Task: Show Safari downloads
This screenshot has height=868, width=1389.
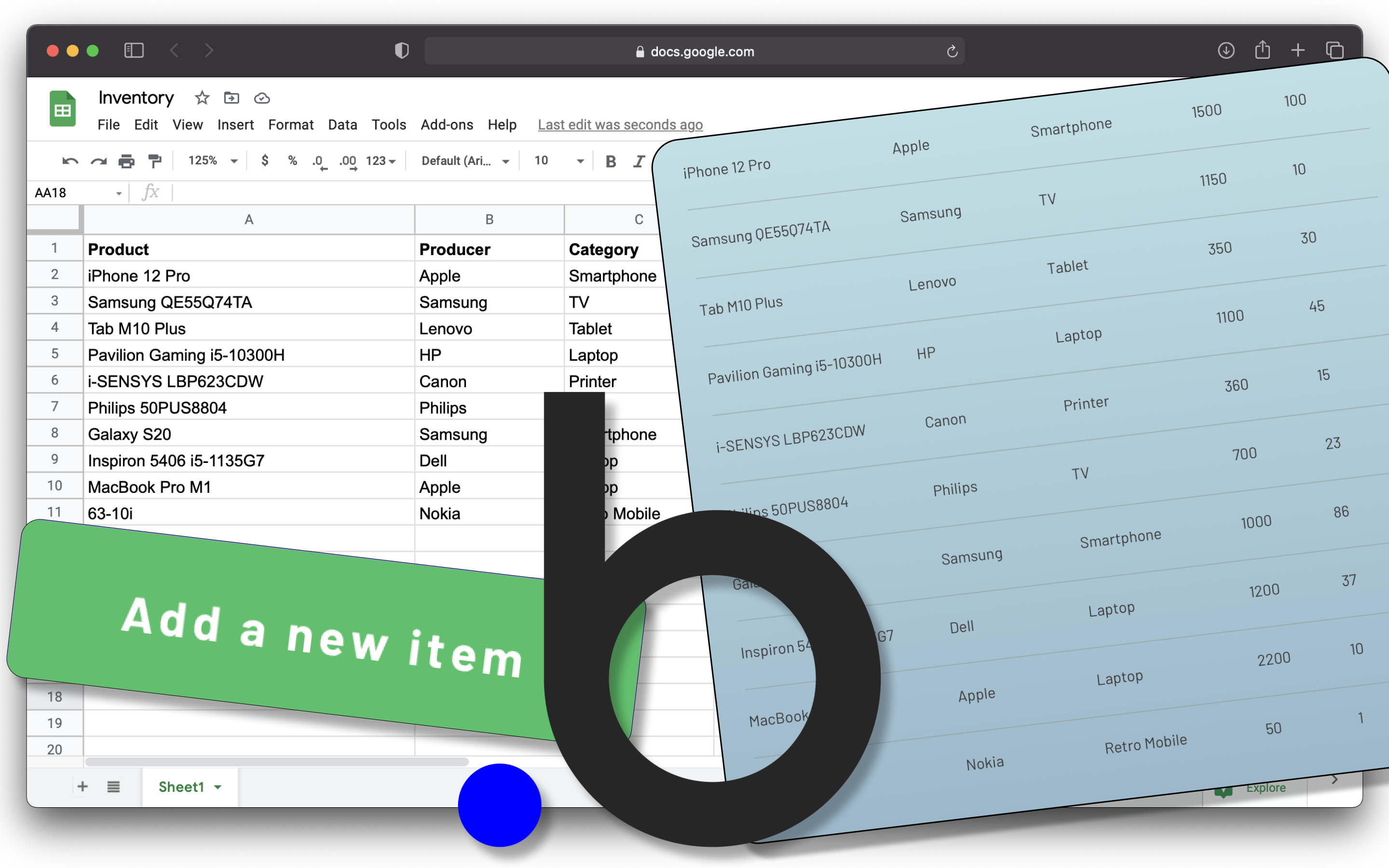Action: click(x=1226, y=51)
